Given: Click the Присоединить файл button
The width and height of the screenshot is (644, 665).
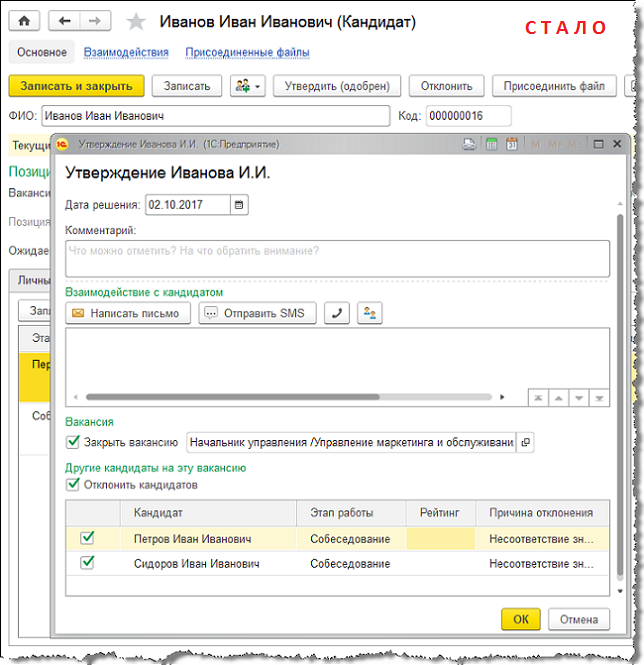Looking at the screenshot, I should 554,86.
